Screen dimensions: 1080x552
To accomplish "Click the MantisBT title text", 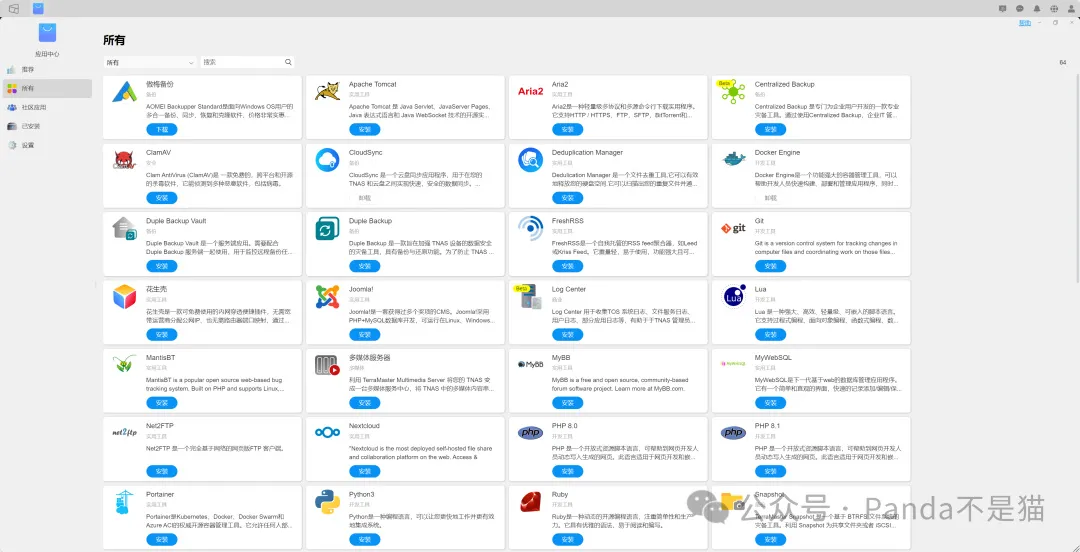I will [160, 358].
